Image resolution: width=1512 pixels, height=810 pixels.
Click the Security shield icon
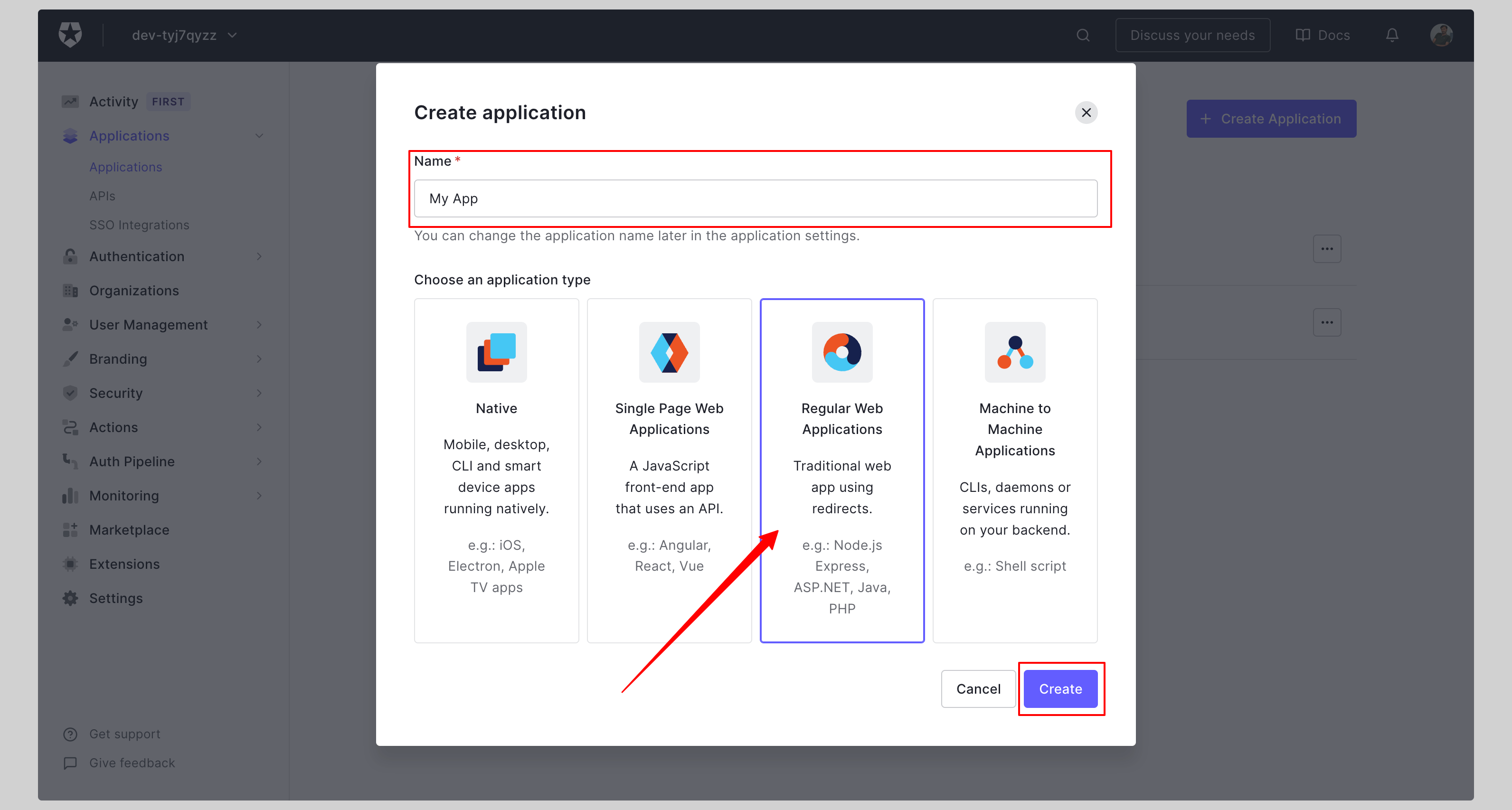click(x=70, y=393)
